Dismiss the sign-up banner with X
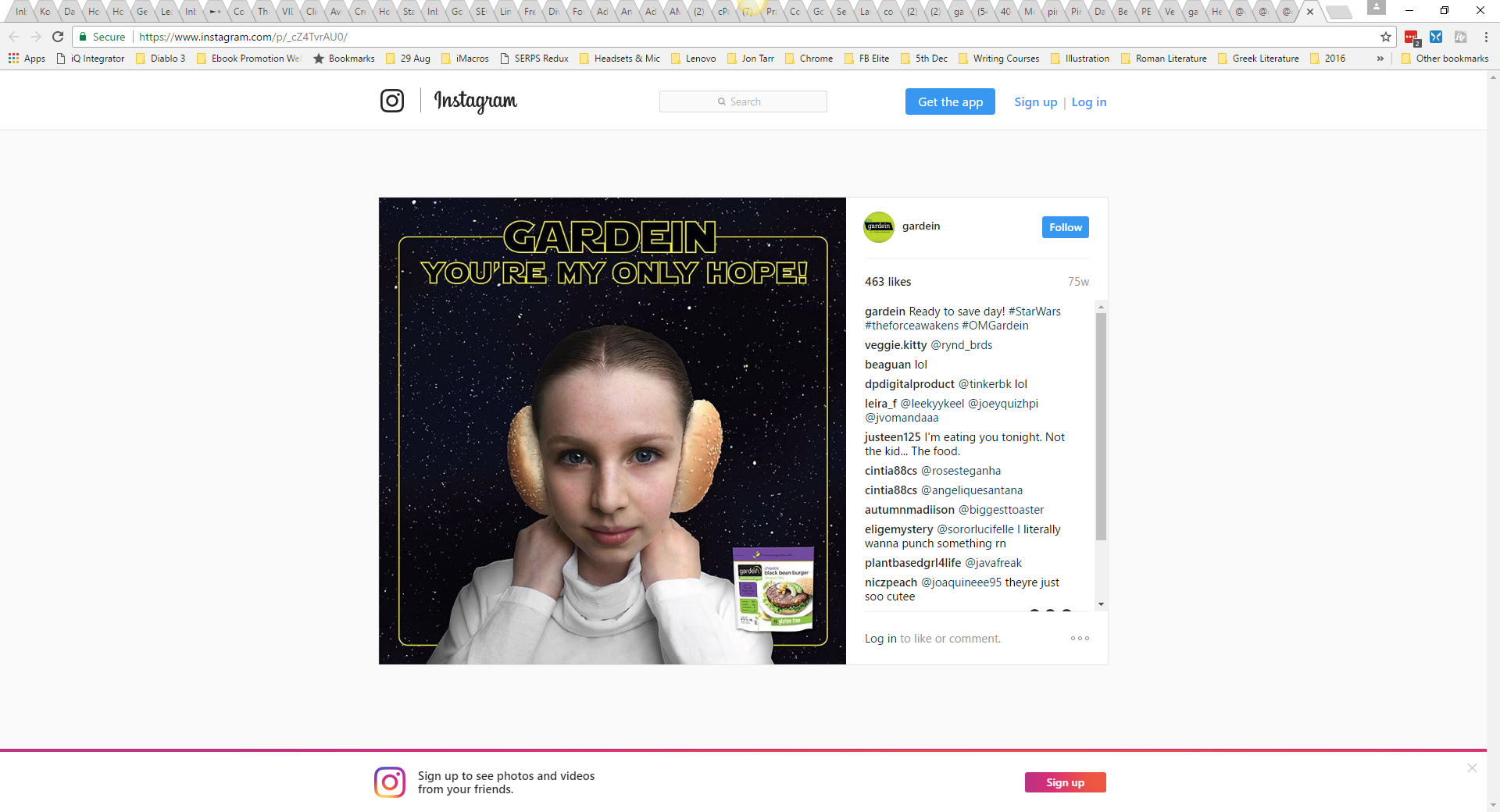The height and width of the screenshot is (812, 1500). (1472, 768)
